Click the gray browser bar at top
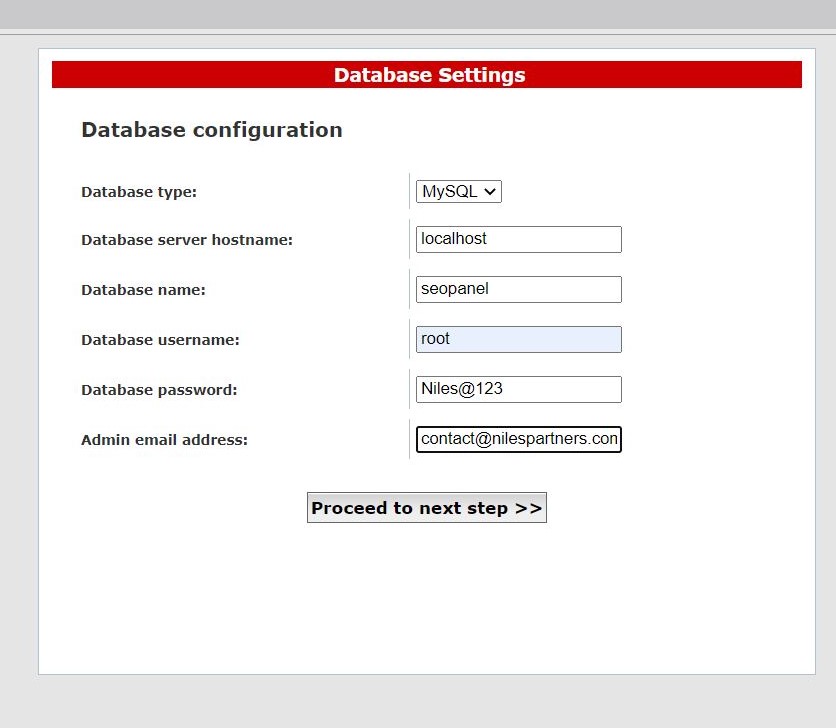The image size is (836, 728). [418, 13]
